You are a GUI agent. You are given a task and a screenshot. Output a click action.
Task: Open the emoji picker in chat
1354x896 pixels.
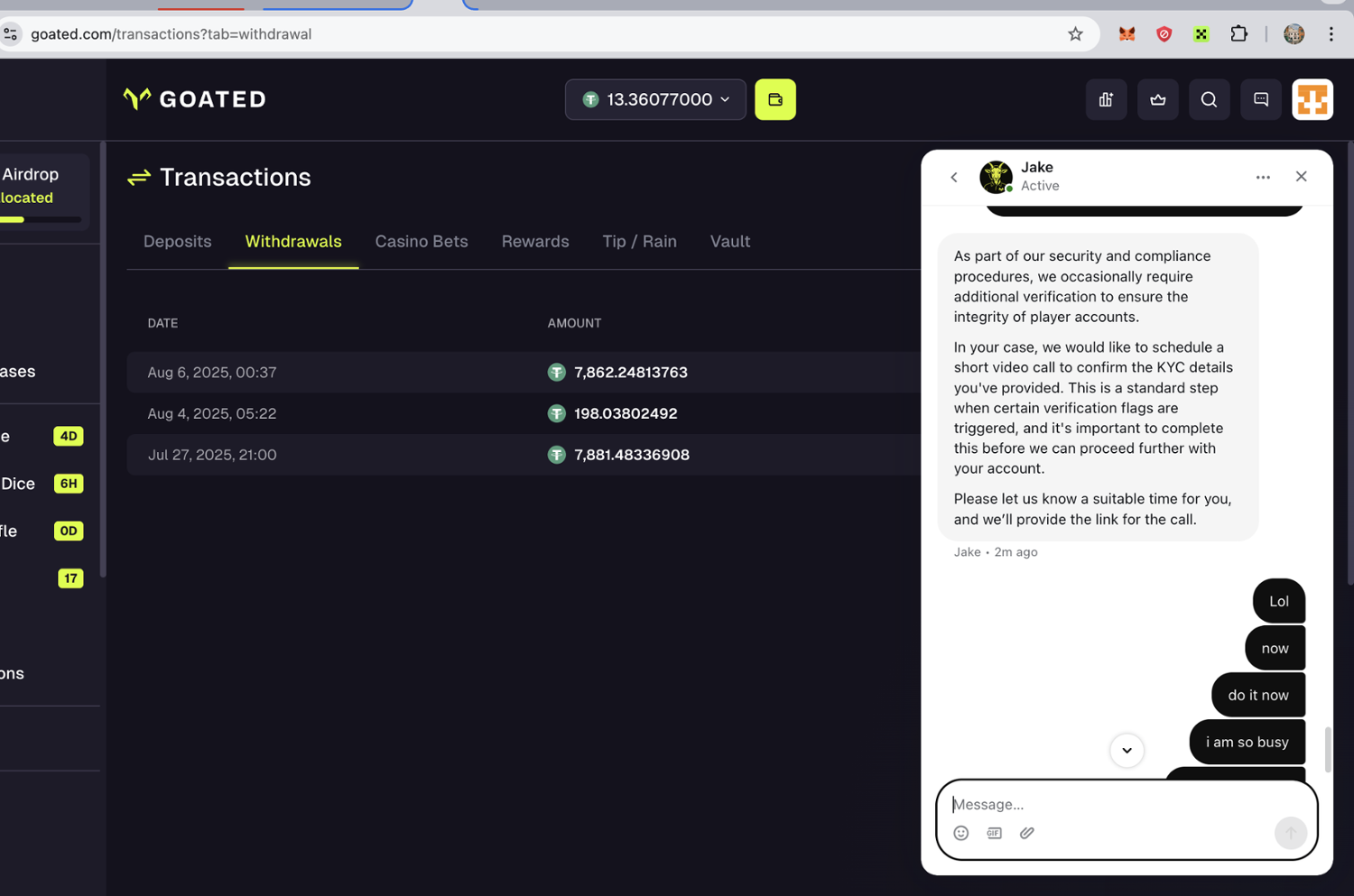tap(960, 833)
